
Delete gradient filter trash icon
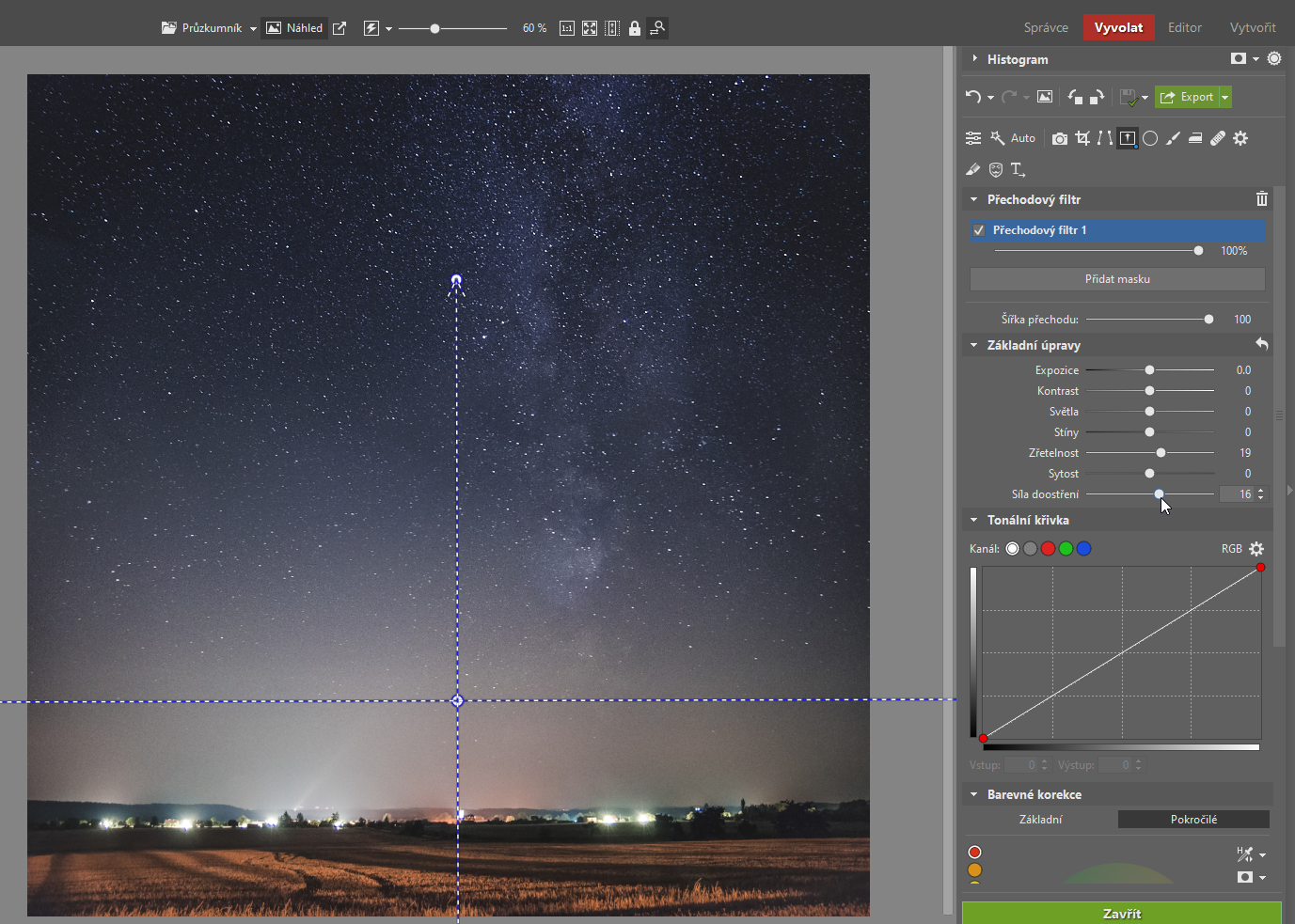1262,198
